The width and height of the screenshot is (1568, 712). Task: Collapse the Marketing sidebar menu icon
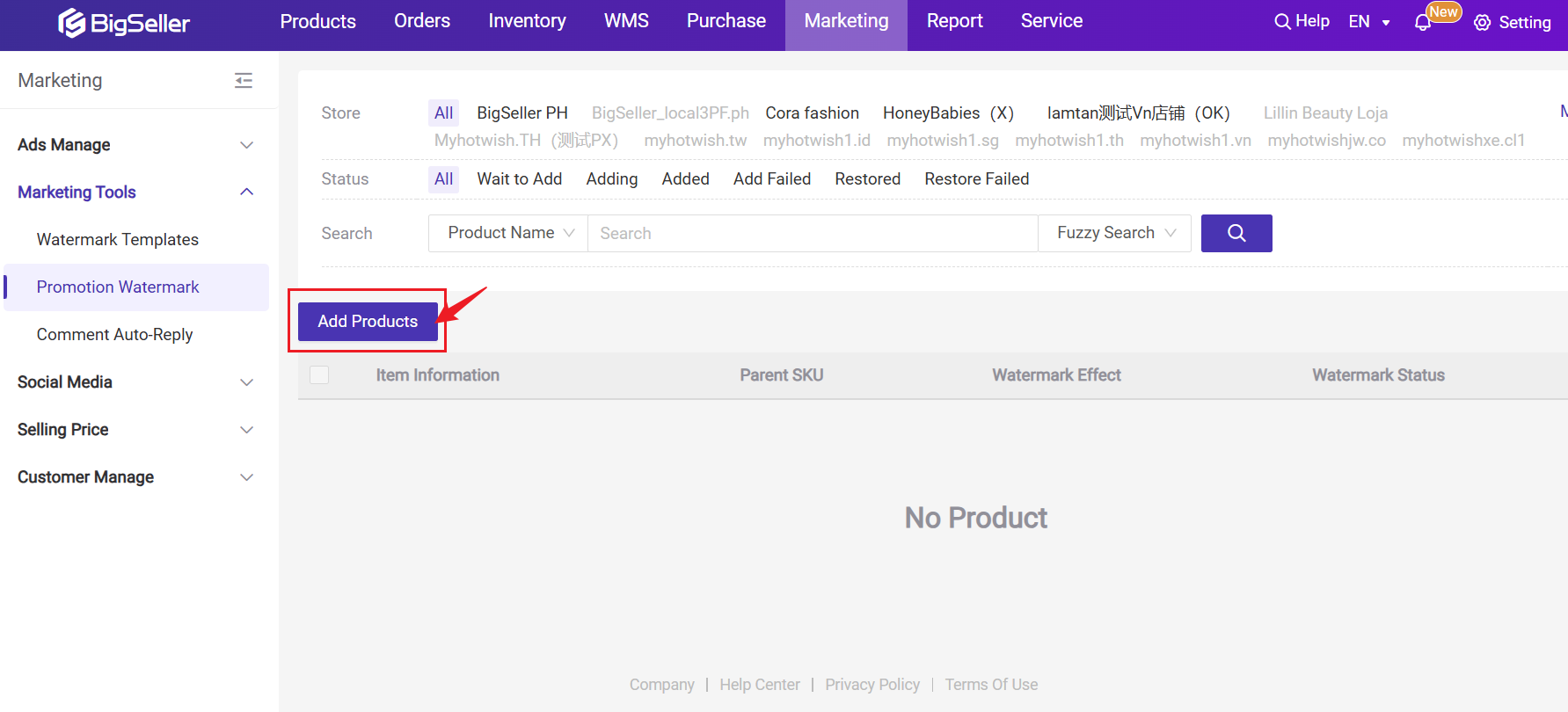[244, 81]
